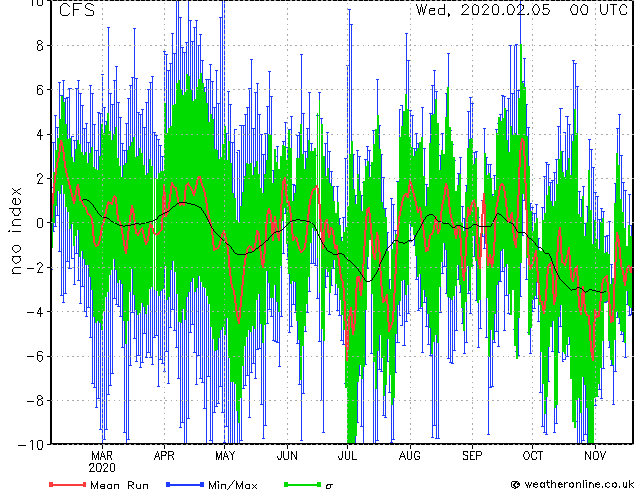Click the CFS model label
Image resolution: width=634 pixels, height=490 pixels.
coord(77,10)
